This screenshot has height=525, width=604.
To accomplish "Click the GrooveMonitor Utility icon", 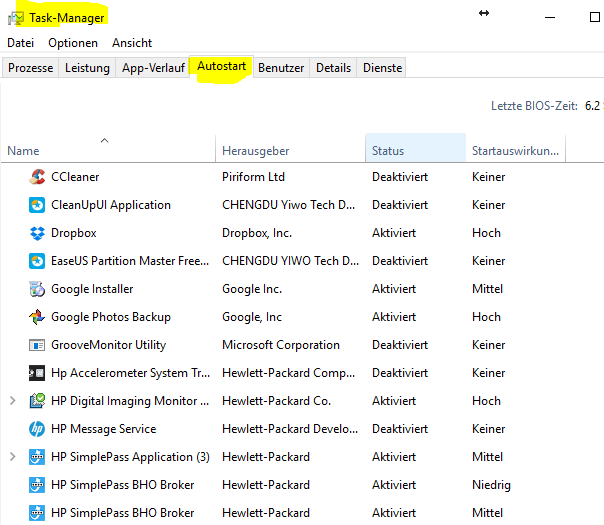I will point(37,345).
